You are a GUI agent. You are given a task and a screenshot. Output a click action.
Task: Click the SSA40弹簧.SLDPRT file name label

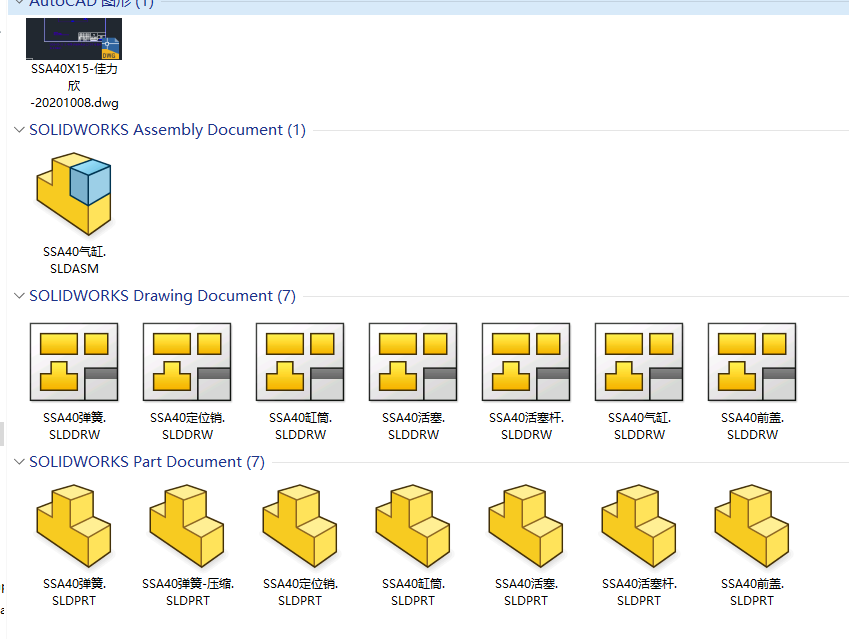click(x=74, y=592)
